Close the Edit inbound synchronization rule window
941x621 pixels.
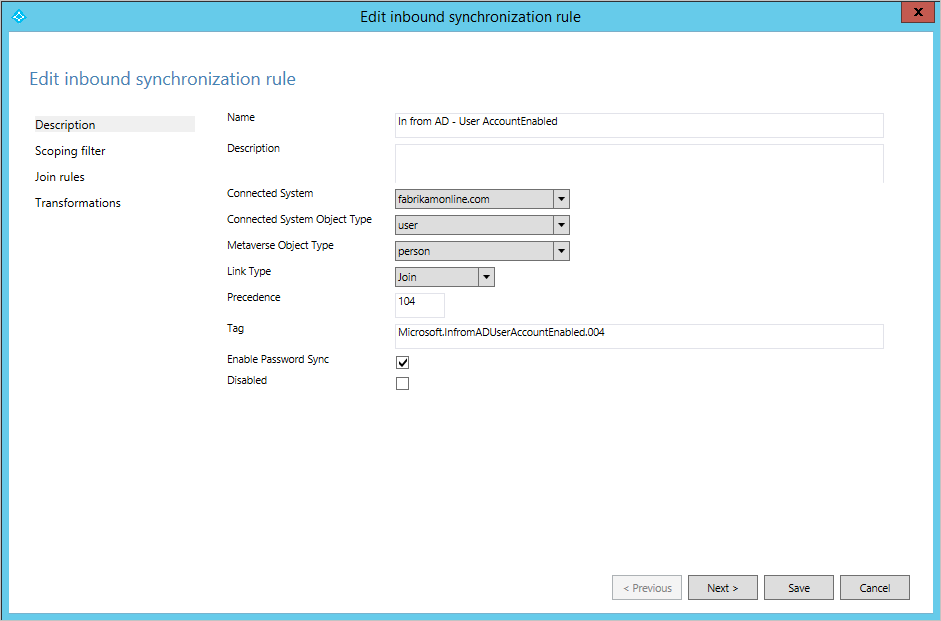pos(918,12)
